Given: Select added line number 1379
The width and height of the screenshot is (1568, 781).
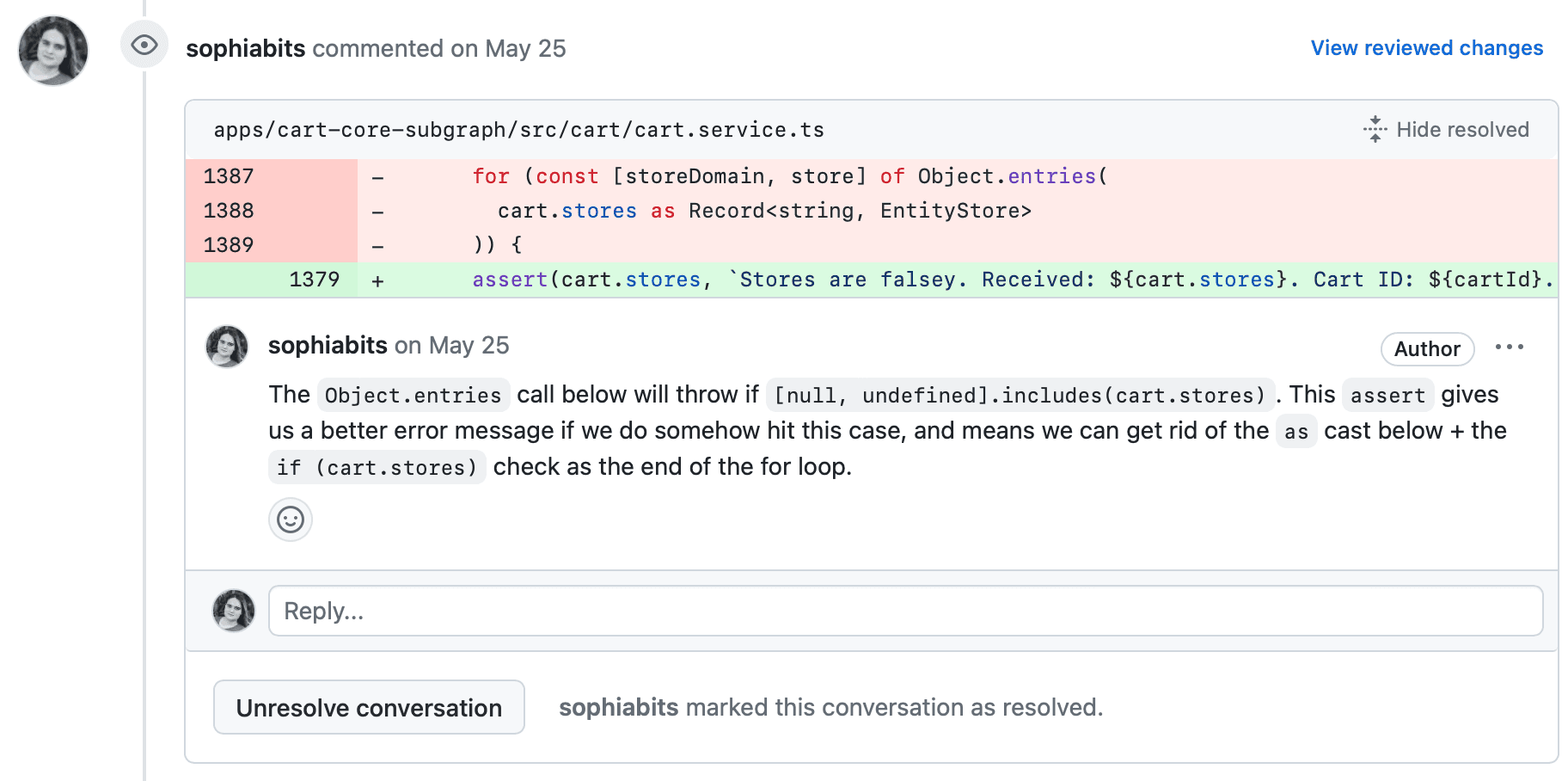Looking at the screenshot, I should coord(315,280).
